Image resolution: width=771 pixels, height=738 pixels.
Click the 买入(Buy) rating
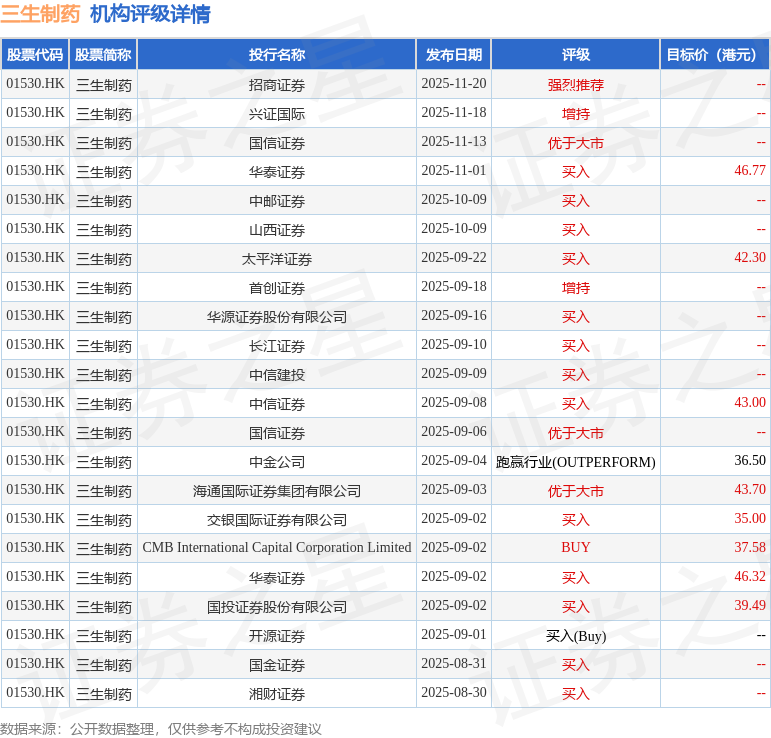[x=576, y=636]
